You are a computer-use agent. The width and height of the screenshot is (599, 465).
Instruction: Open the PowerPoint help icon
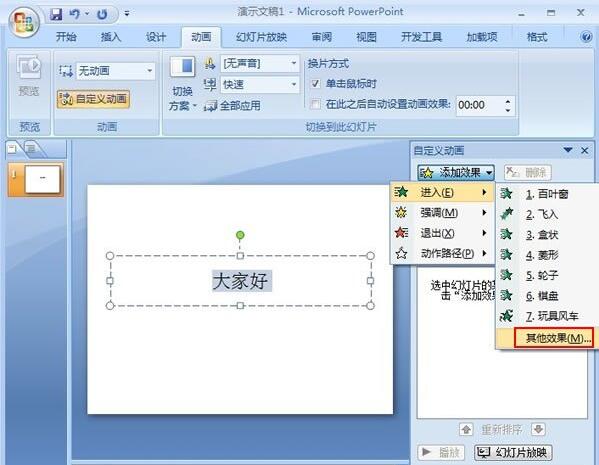click(x=586, y=37)
